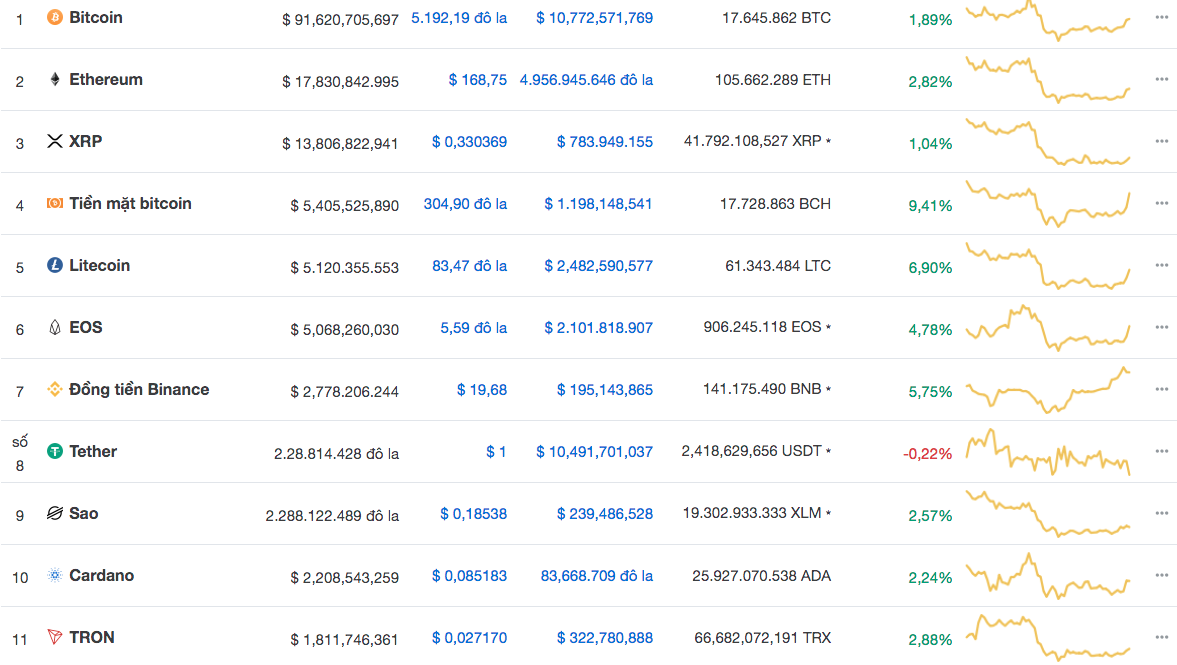Image resolution: width=1177 pixels, height=665 pixels.
Task: Click the EOS price 5,59 đô la
Action: pyautogui.click(x=474, y=328)
